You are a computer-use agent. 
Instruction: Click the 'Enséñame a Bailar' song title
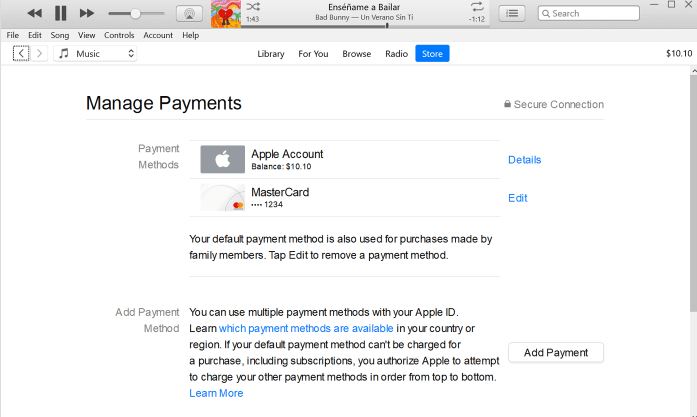point(364,7)
